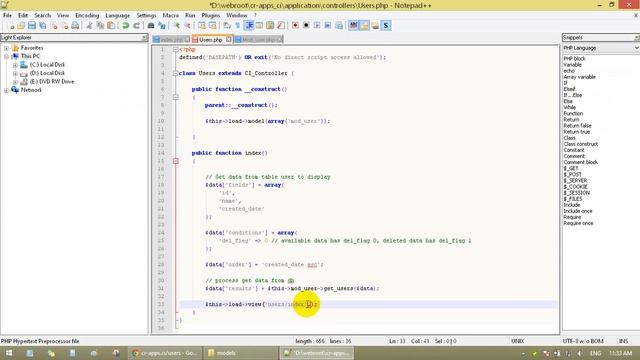Insert the Require once snippet

coord(578,223)
